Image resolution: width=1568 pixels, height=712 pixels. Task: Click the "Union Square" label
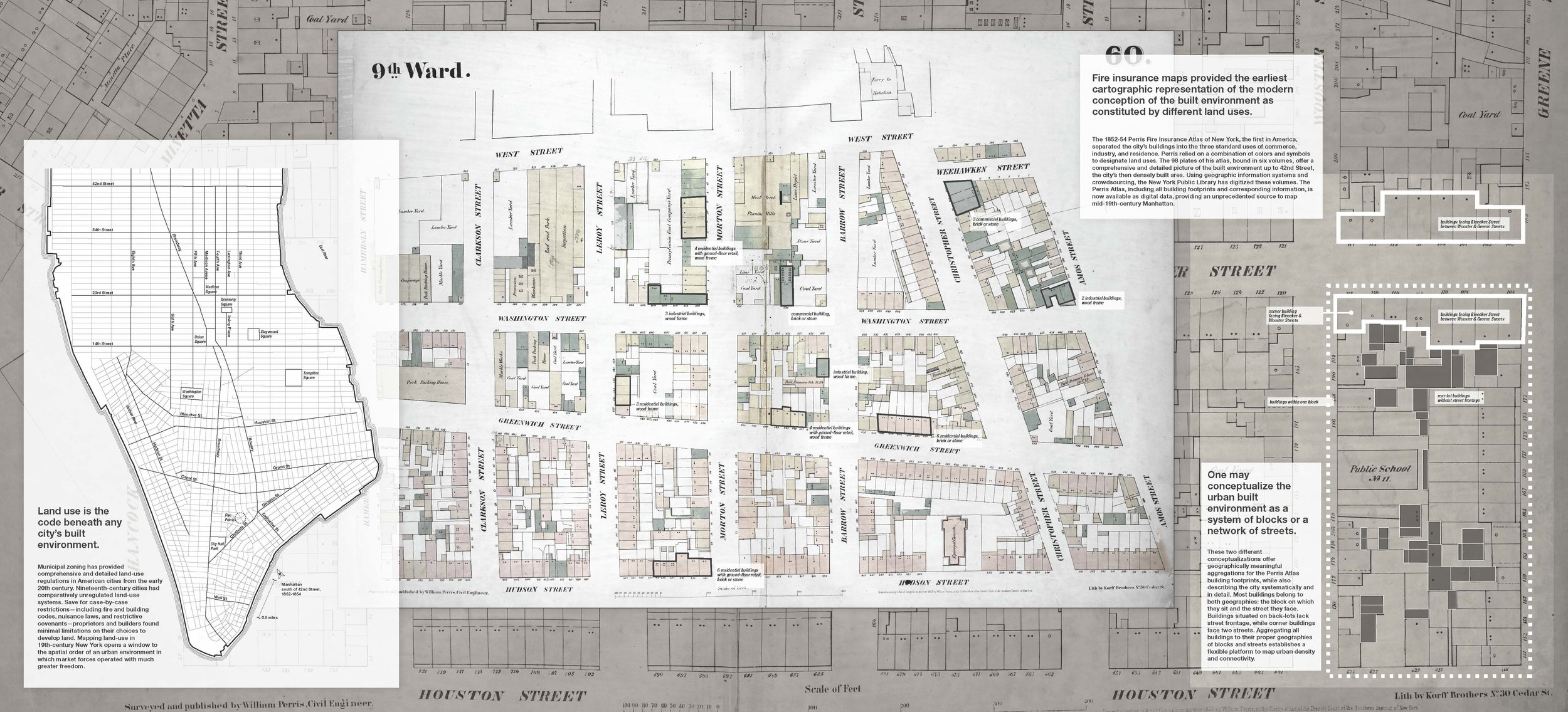(x=201, y=340)
